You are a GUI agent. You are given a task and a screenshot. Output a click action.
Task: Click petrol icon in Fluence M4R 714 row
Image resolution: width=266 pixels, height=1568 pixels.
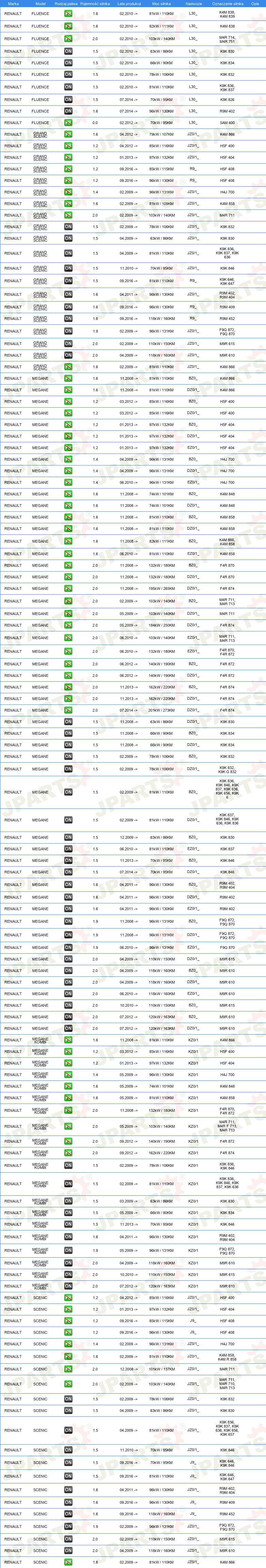pos(68,39)
